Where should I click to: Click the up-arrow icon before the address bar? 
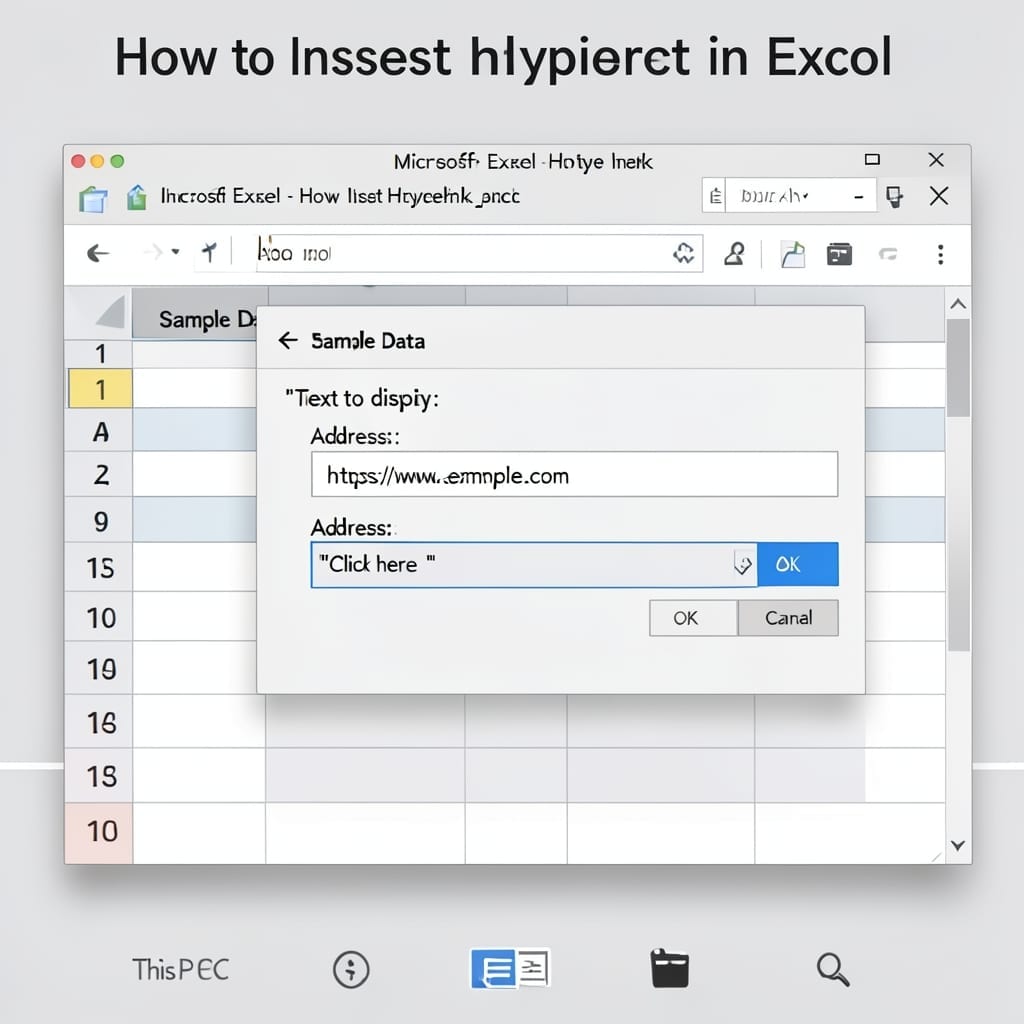[x=210, y=252]
